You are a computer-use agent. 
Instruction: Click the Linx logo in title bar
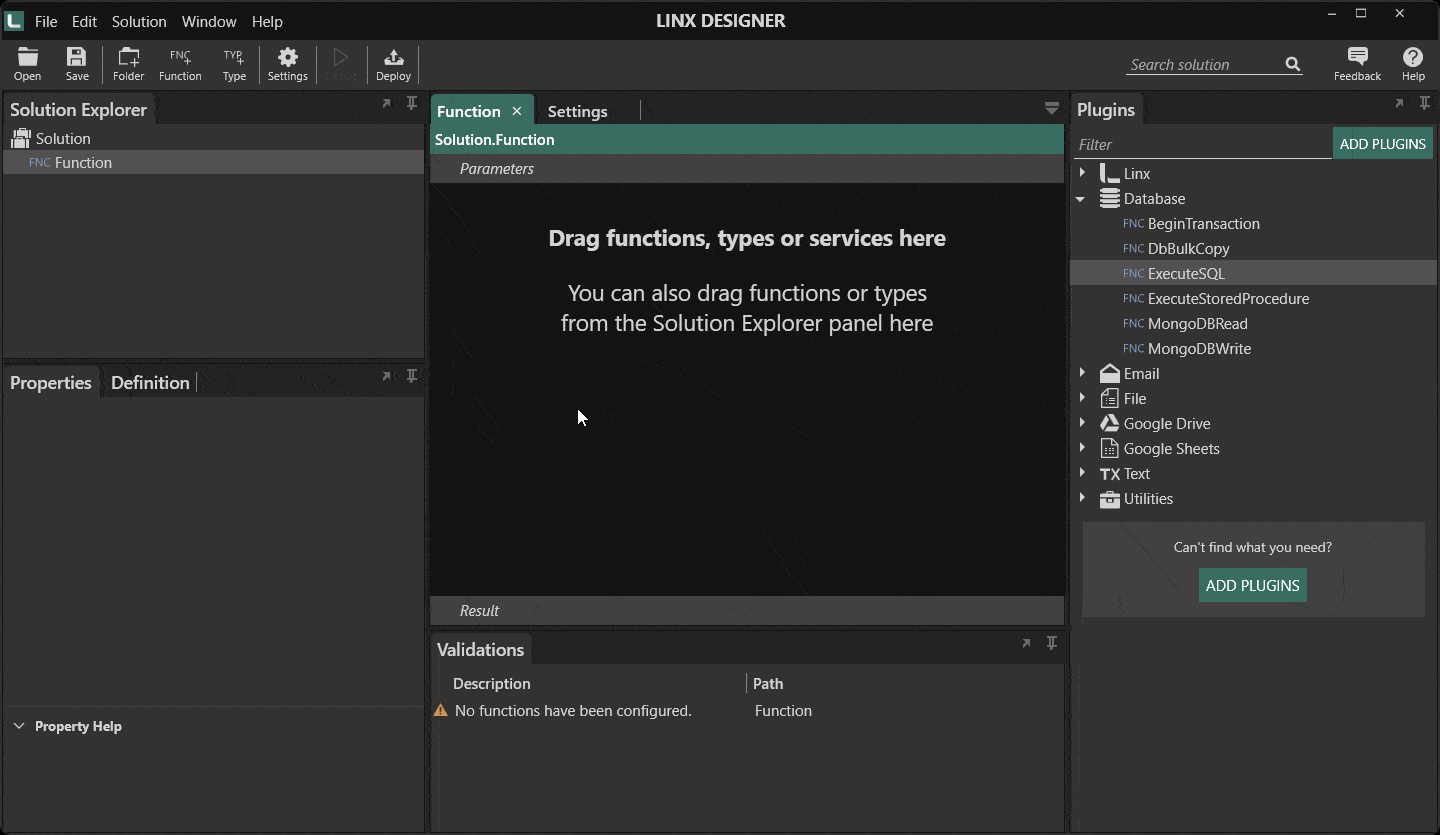point(14,20)
